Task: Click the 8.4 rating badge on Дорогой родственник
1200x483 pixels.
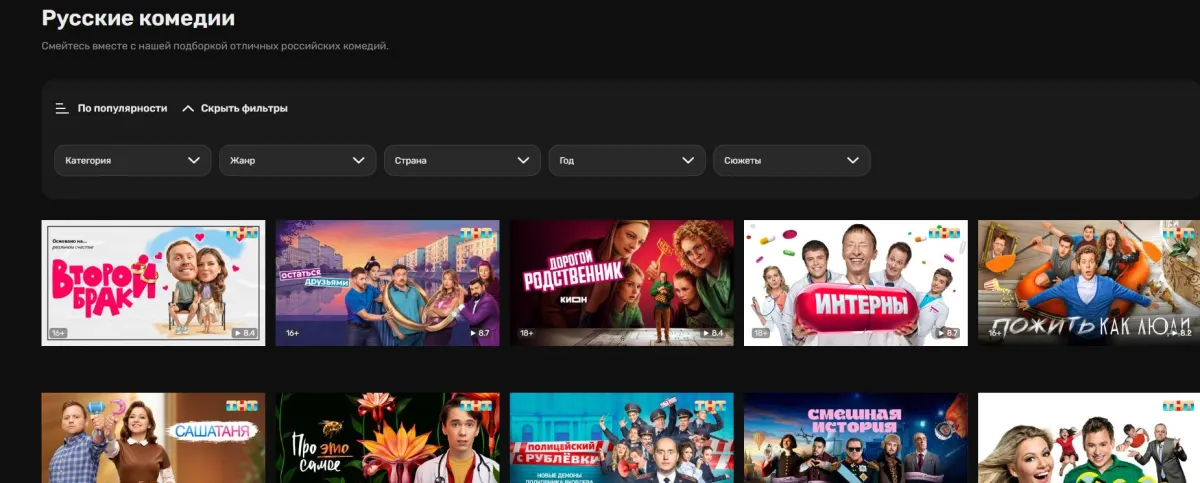Action: click(x=712, y=333)
